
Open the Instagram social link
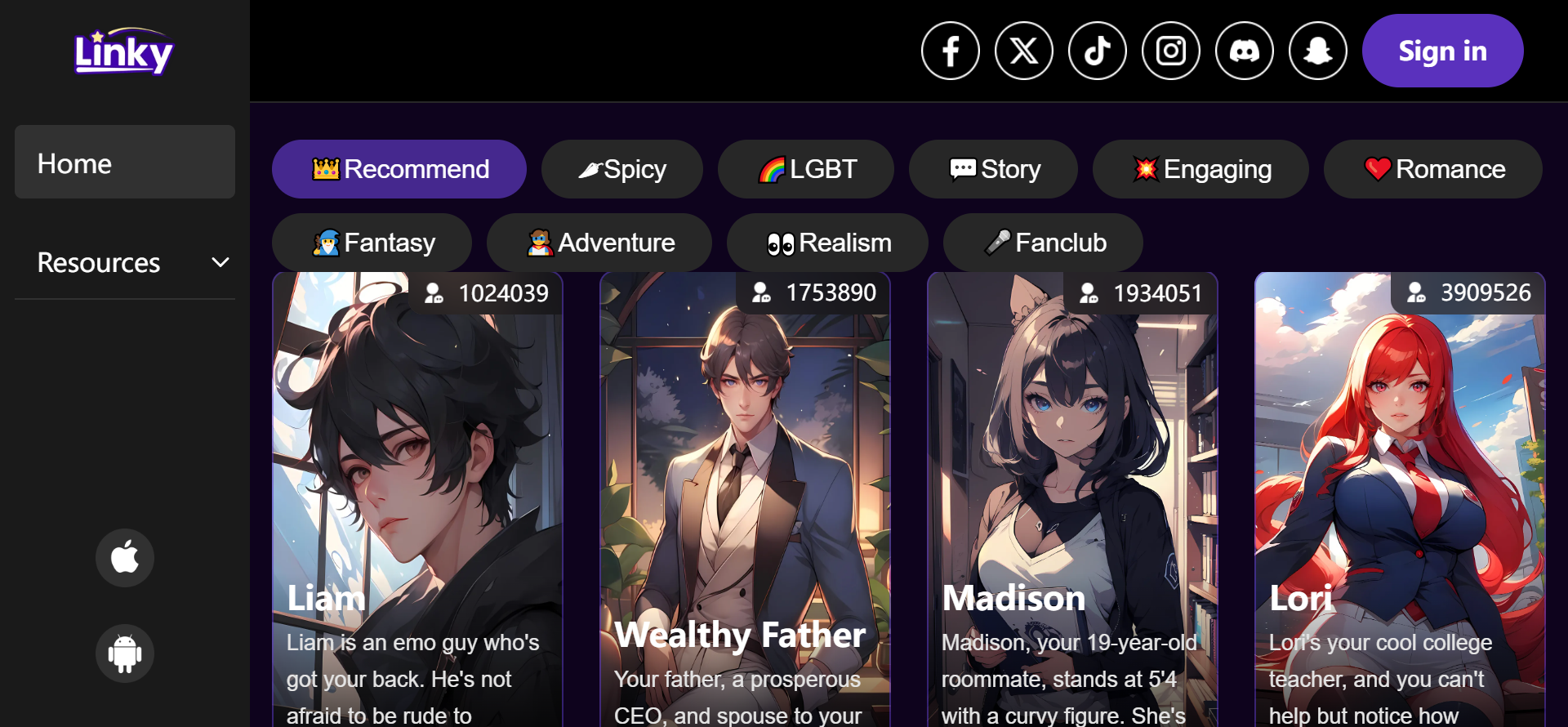click(x=1170, y=51)
